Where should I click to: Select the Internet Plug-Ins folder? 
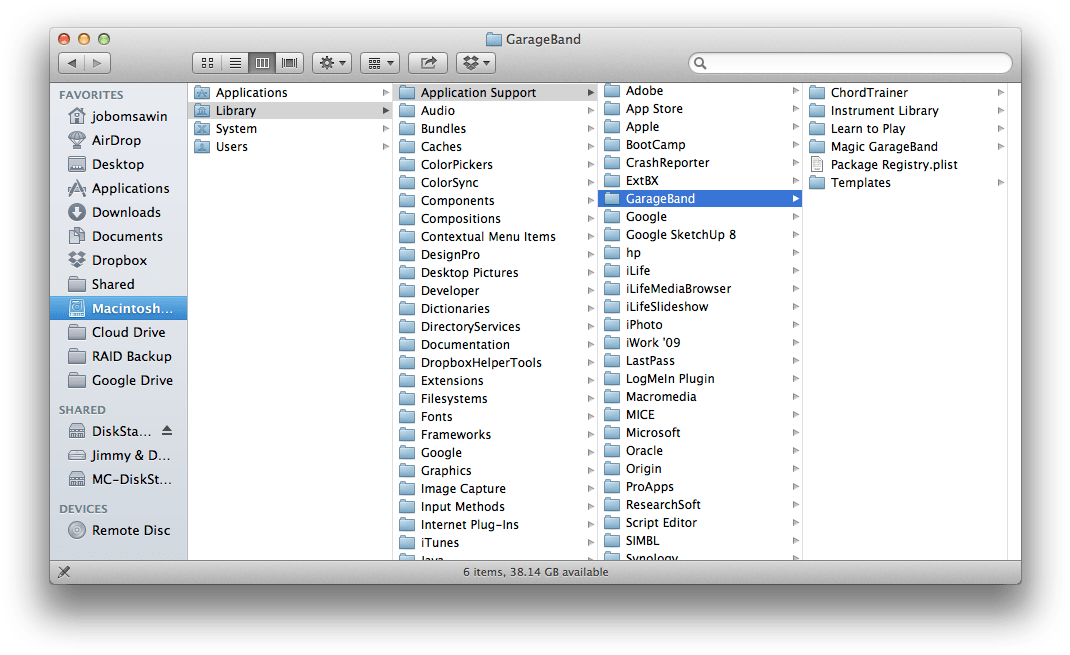[x=495, y=525]
